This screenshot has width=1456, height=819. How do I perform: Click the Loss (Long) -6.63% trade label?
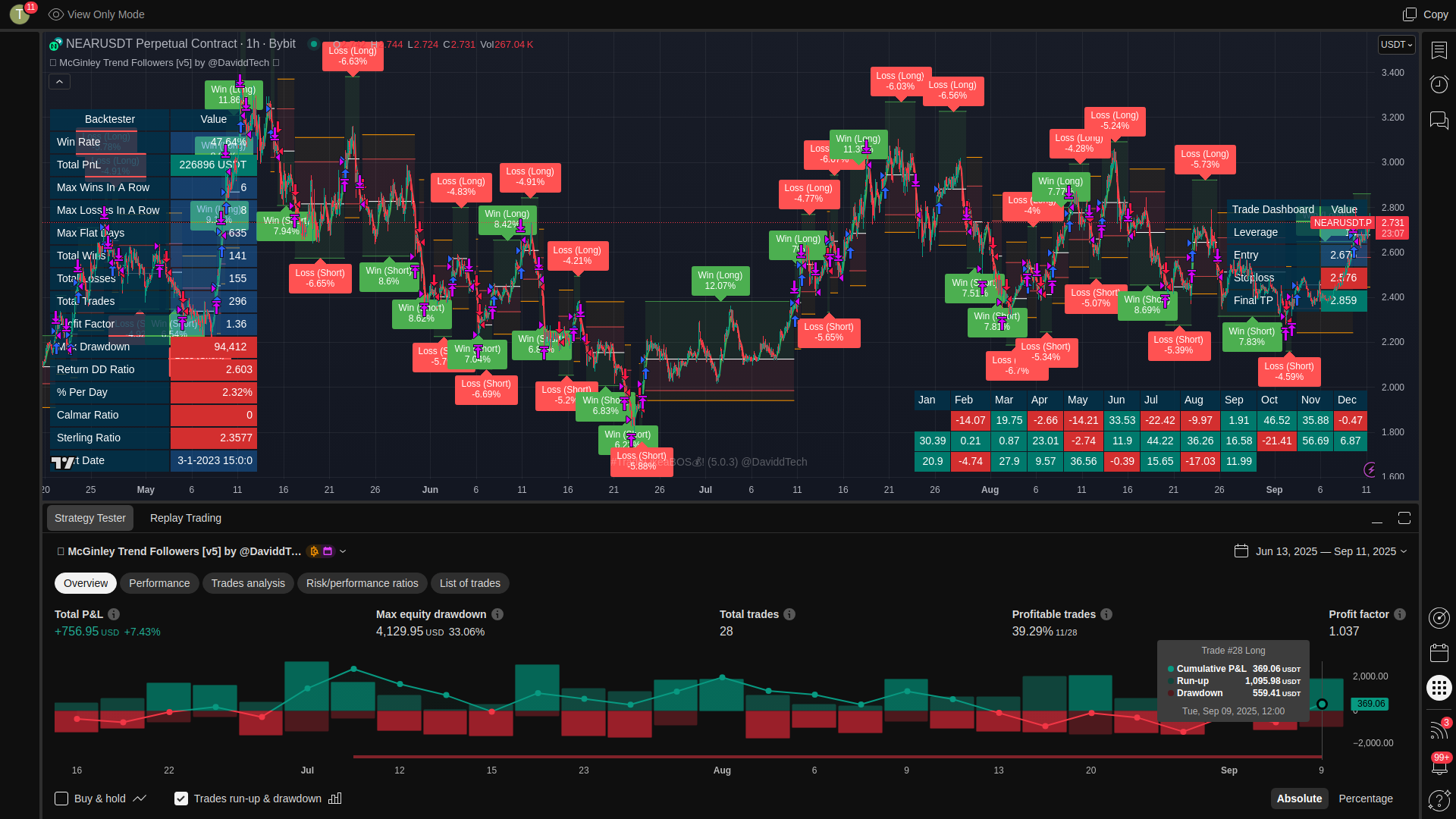[353, 56]
